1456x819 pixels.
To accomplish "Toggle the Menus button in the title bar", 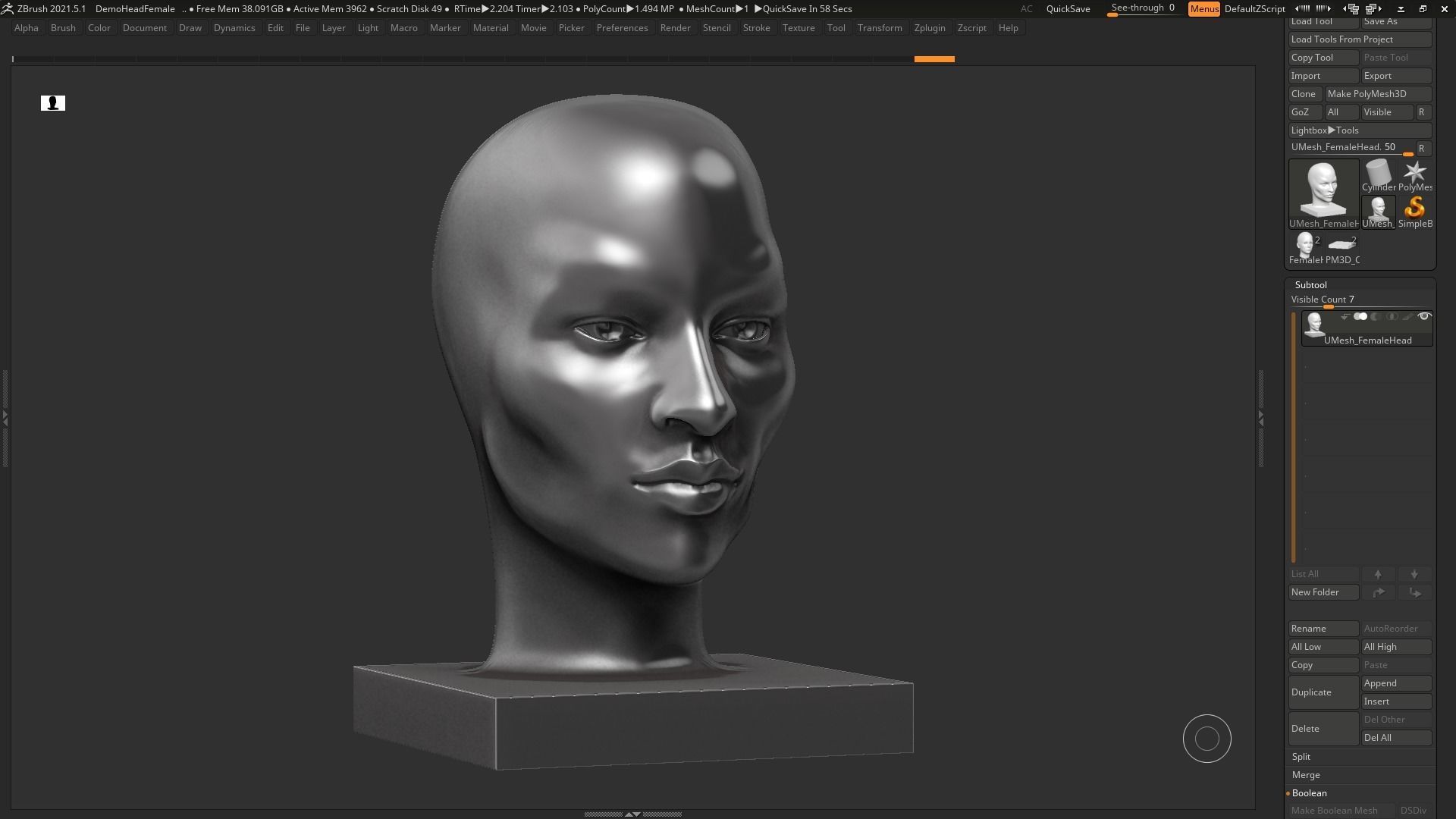I will [1203, 9].
